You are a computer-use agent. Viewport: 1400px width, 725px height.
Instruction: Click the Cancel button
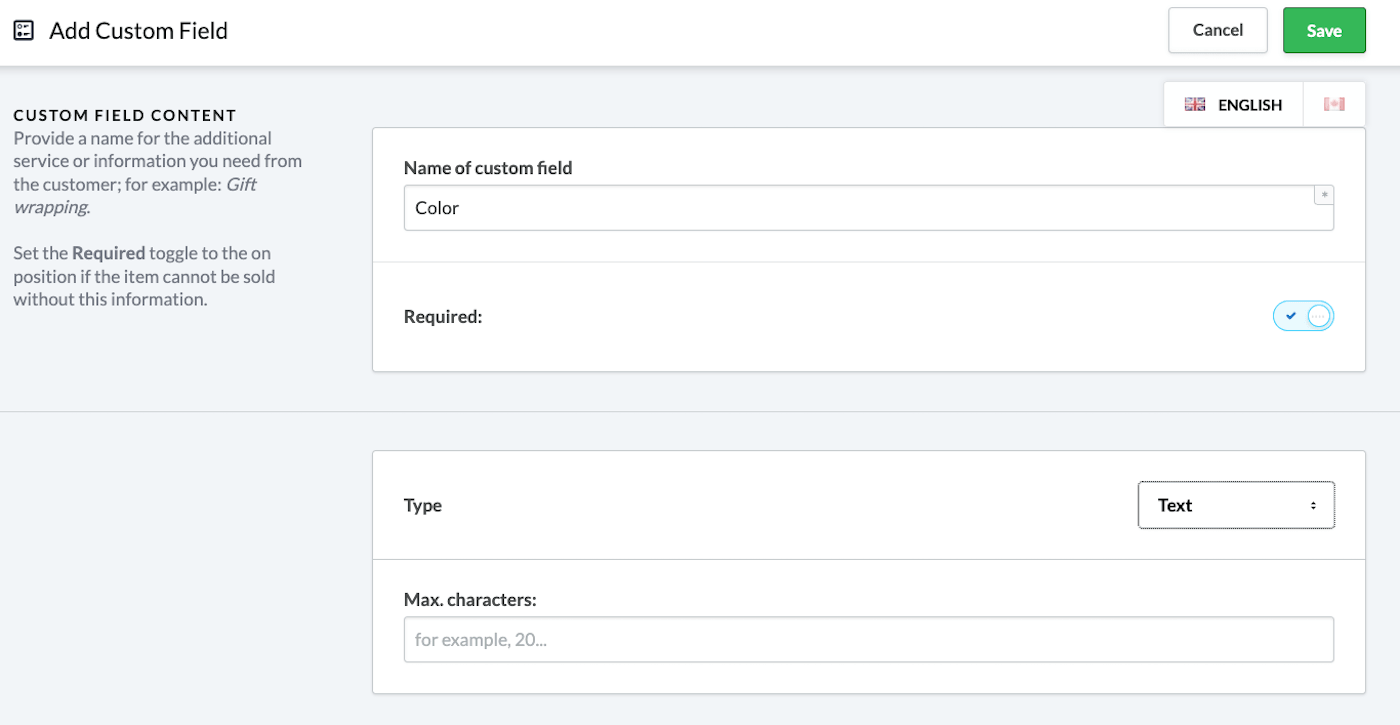pyautogui.click(x=1218, y=30)
